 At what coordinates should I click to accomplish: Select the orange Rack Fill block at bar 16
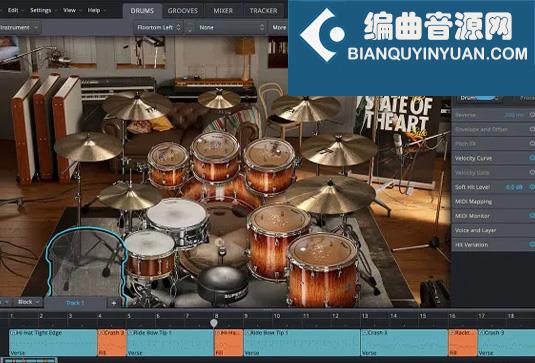tap(463, 342)
